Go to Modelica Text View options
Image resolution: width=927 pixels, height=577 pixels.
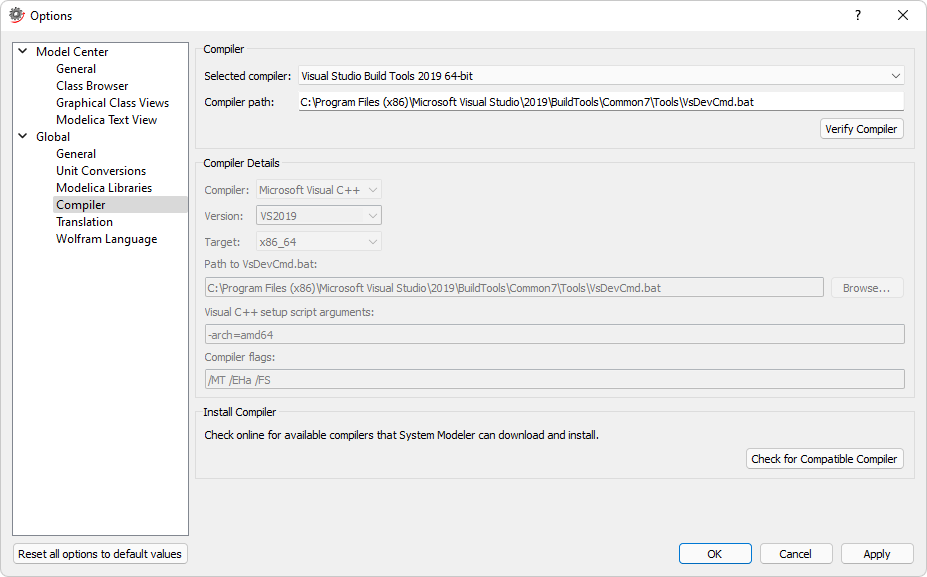106,120
